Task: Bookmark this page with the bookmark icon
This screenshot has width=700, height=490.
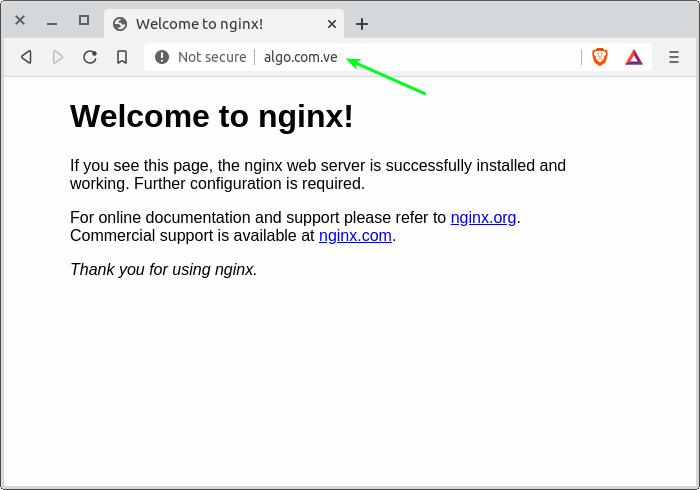Action: [122, 57]
